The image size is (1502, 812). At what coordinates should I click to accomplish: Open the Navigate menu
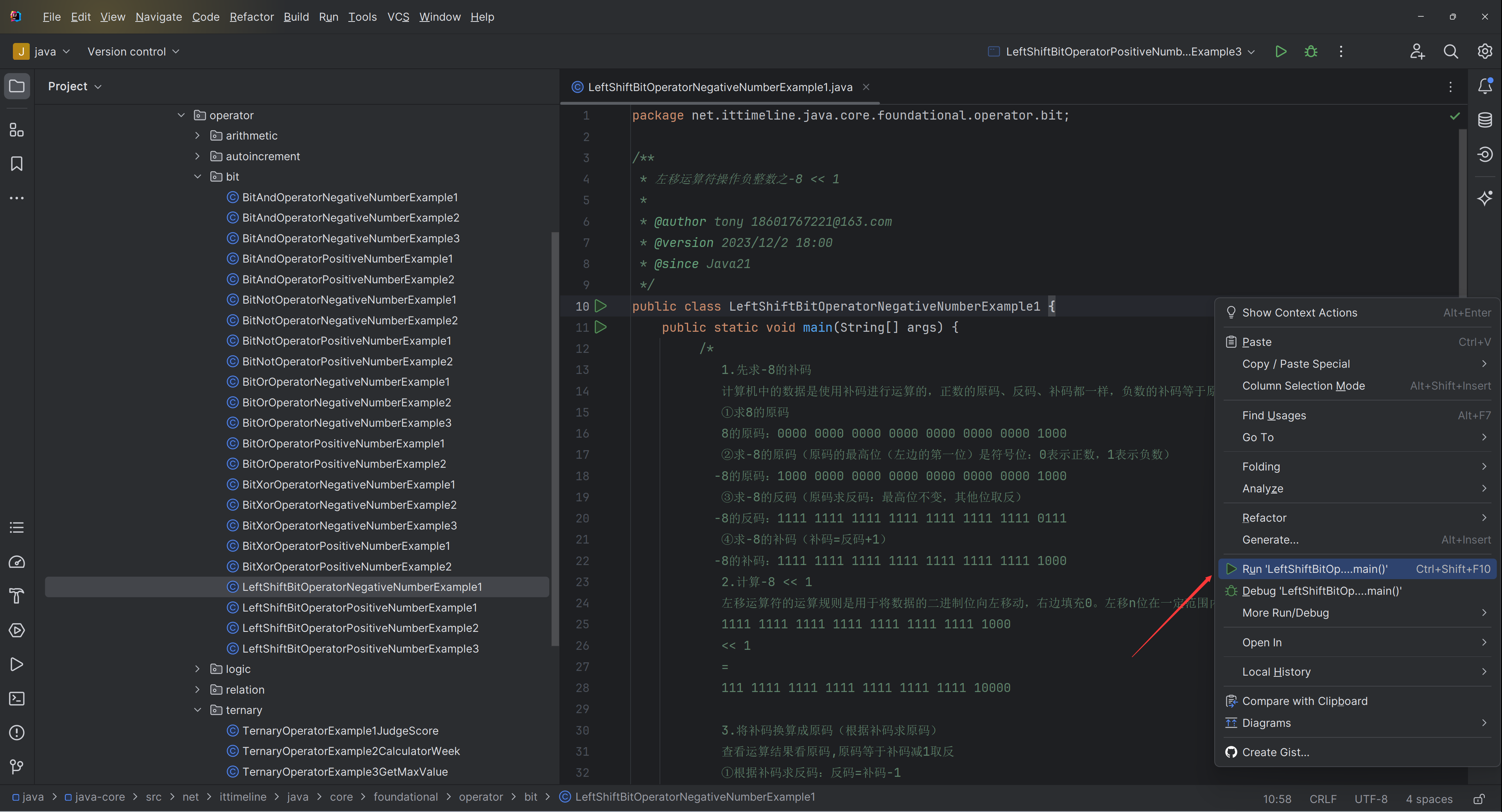[x=159, y=17]
